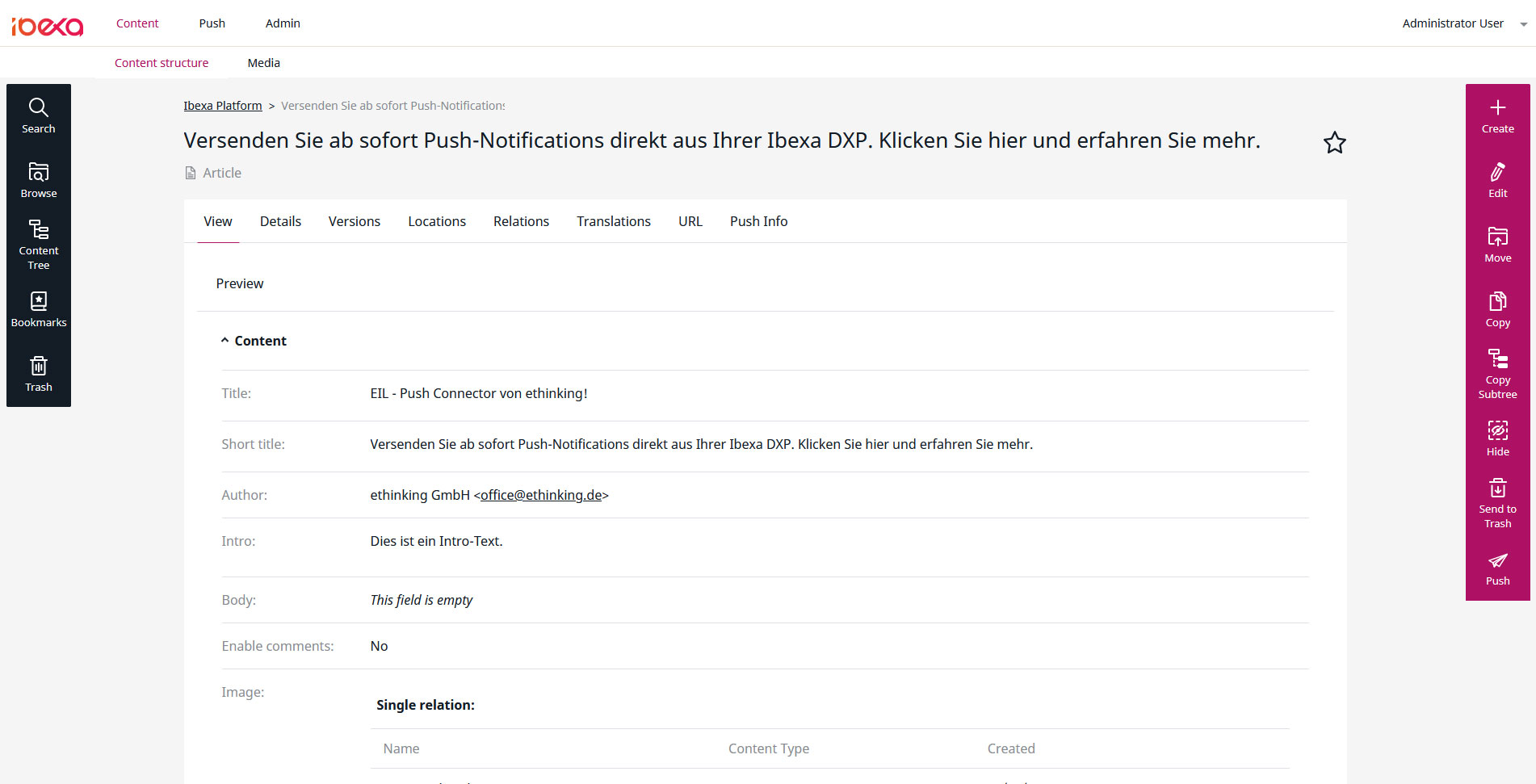Open the Push top menu

(212, 23)
